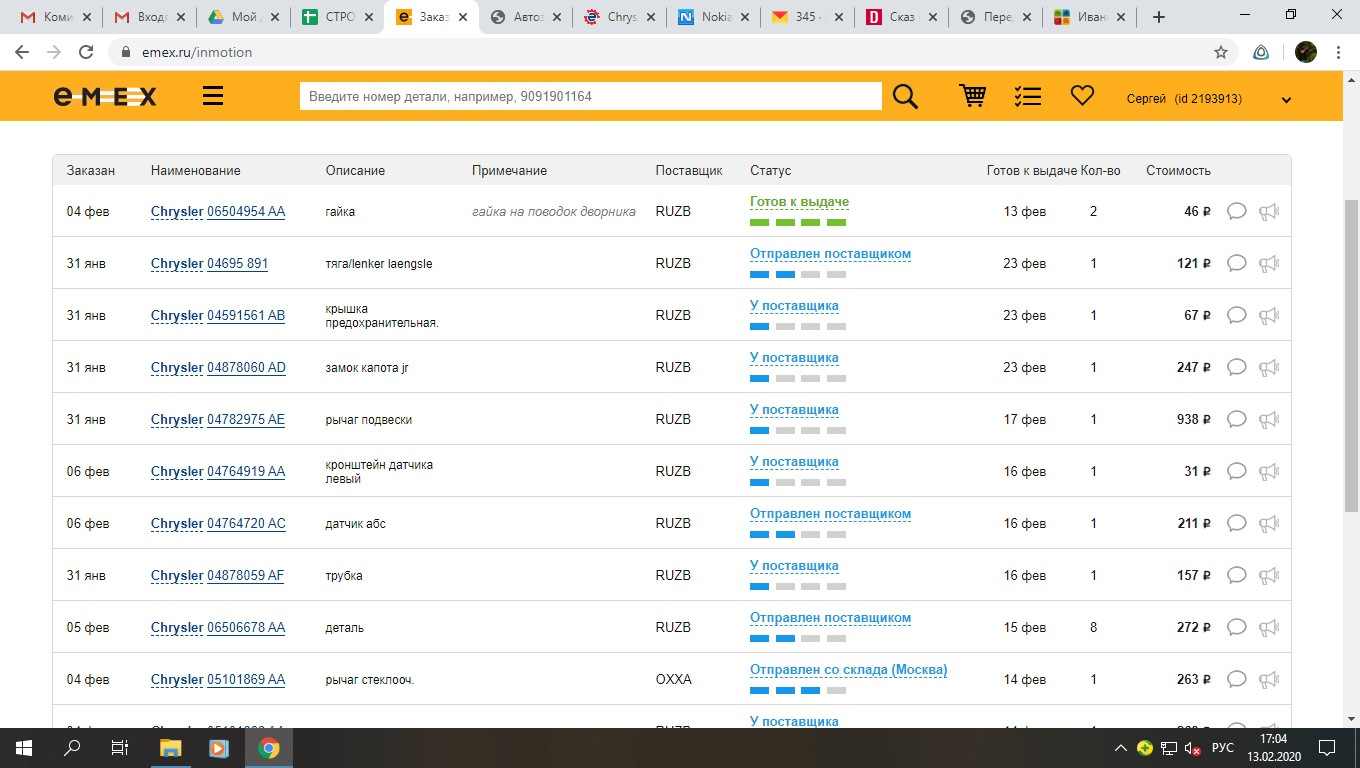The image size is (1360, 768).
Task: Open comment for 04591561 AB row
Action: click(x=1236, y=315)
